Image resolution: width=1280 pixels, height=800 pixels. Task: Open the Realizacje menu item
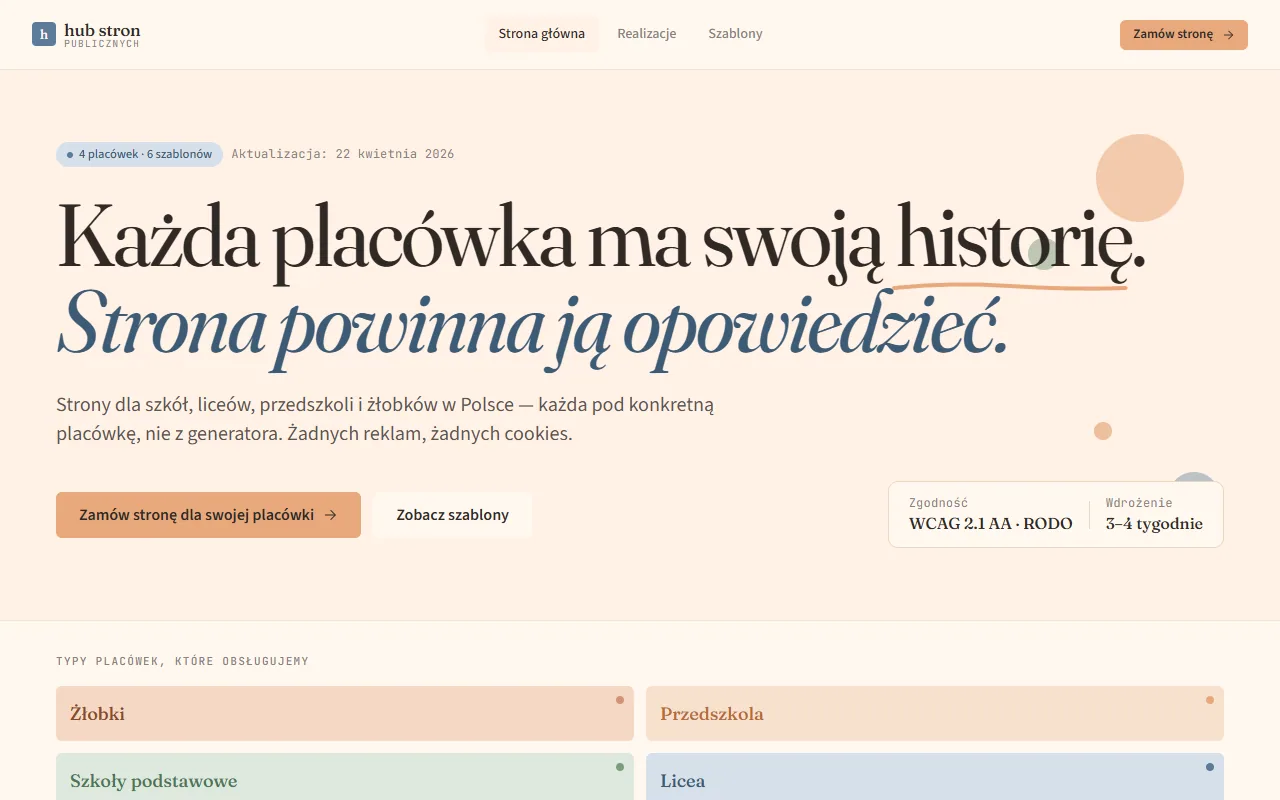pyautogui.click(x=647, y=34)
